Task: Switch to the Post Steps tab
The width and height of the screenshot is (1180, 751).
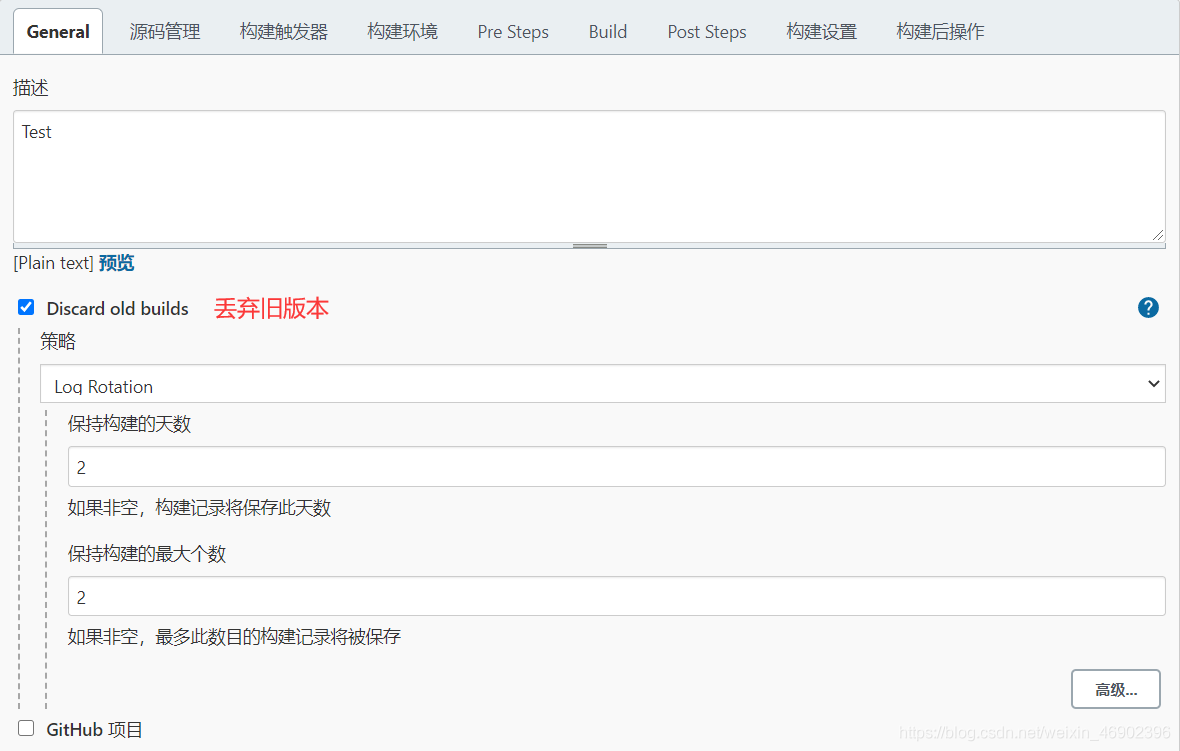Action: (707, 31)
